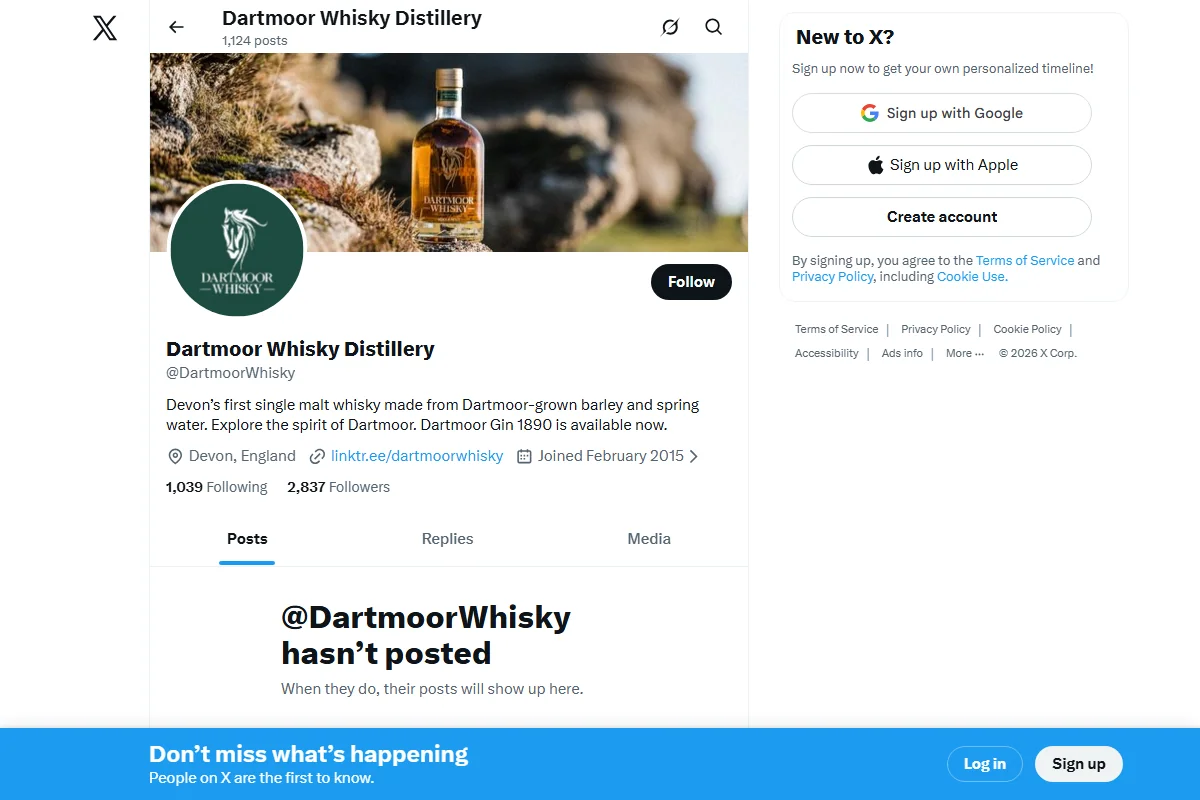
Task: Open footer Terms of Service link
Action: coord(836,329)
